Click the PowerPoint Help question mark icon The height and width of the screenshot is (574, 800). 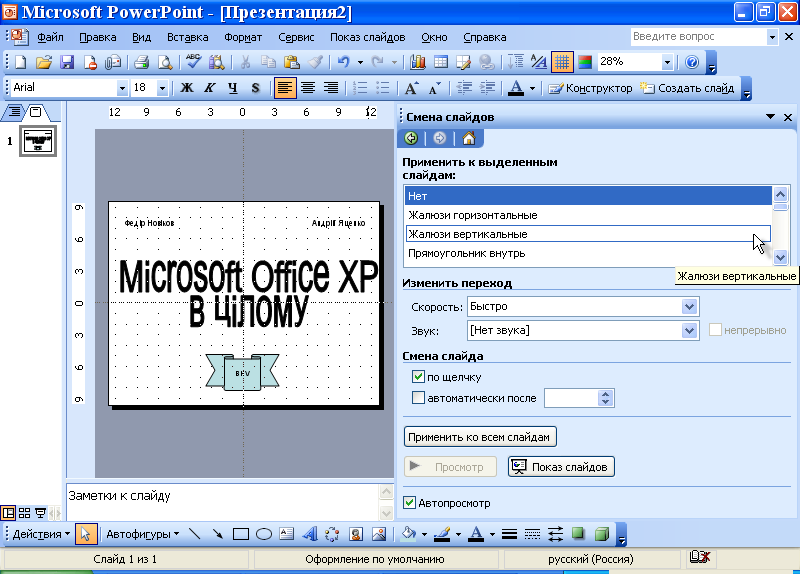(692, 62)
